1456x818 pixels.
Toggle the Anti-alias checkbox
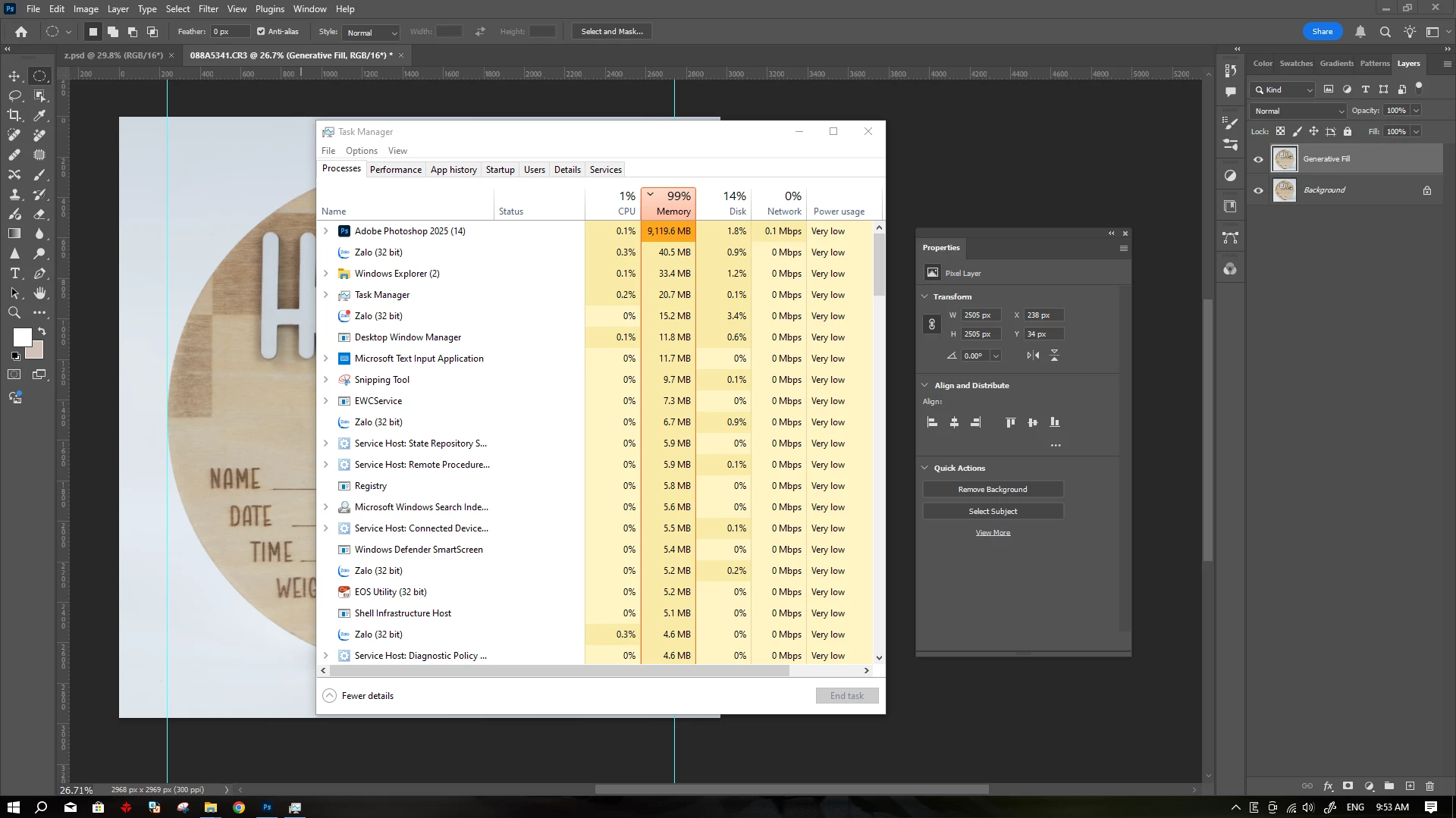coord(261,32)
